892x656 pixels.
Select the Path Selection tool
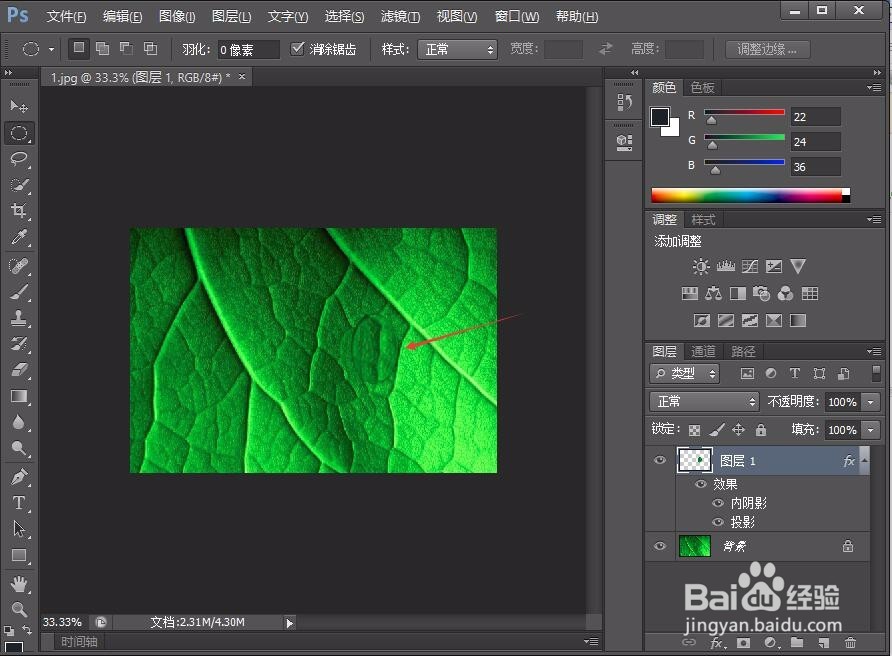[x=19, y=529]
